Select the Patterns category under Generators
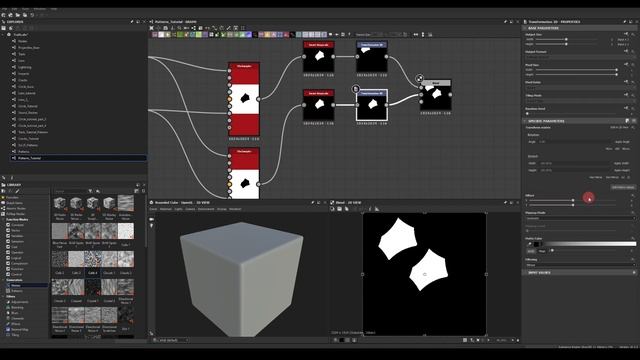The width and height of the screenshot is (640, 360). click(x=17, y=291)
